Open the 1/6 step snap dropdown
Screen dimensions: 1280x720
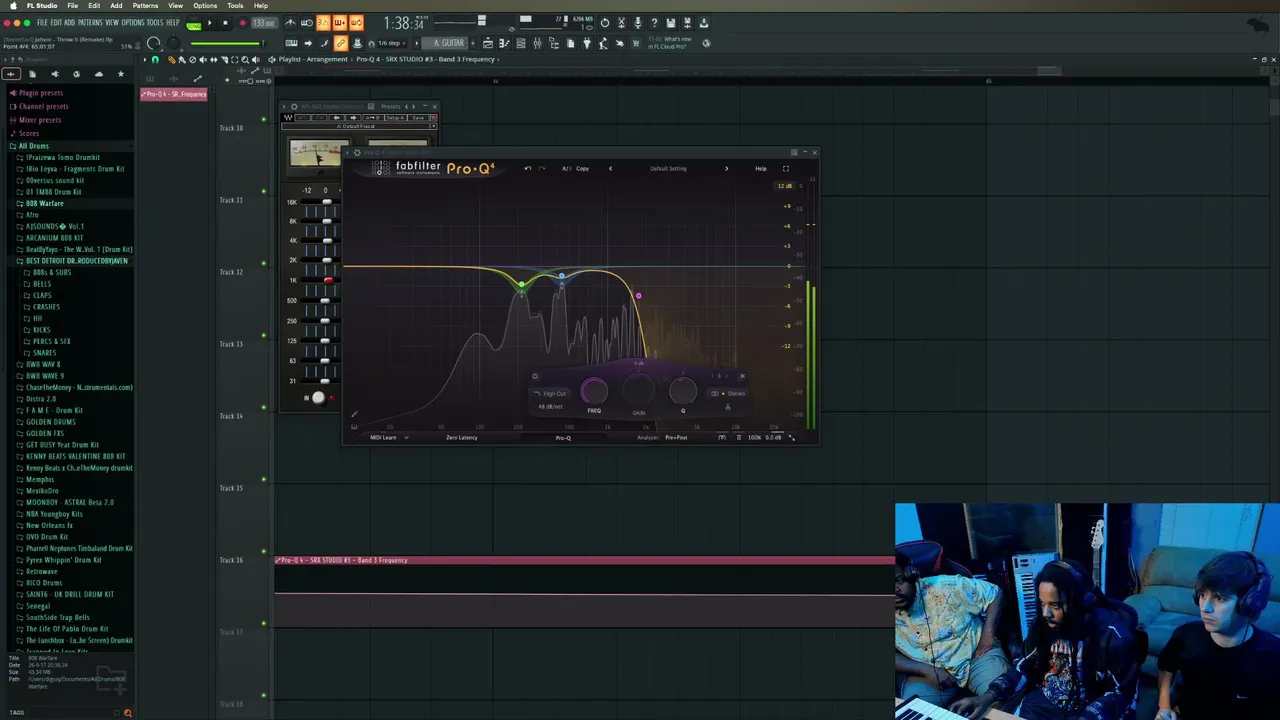coord(393,43)
